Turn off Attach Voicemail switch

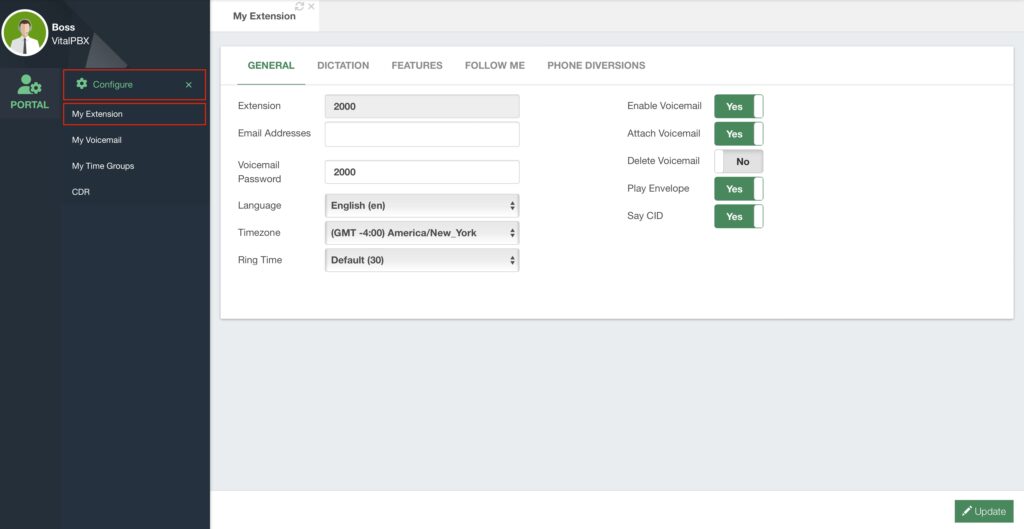pyautogui.click(x=738, y=134)
